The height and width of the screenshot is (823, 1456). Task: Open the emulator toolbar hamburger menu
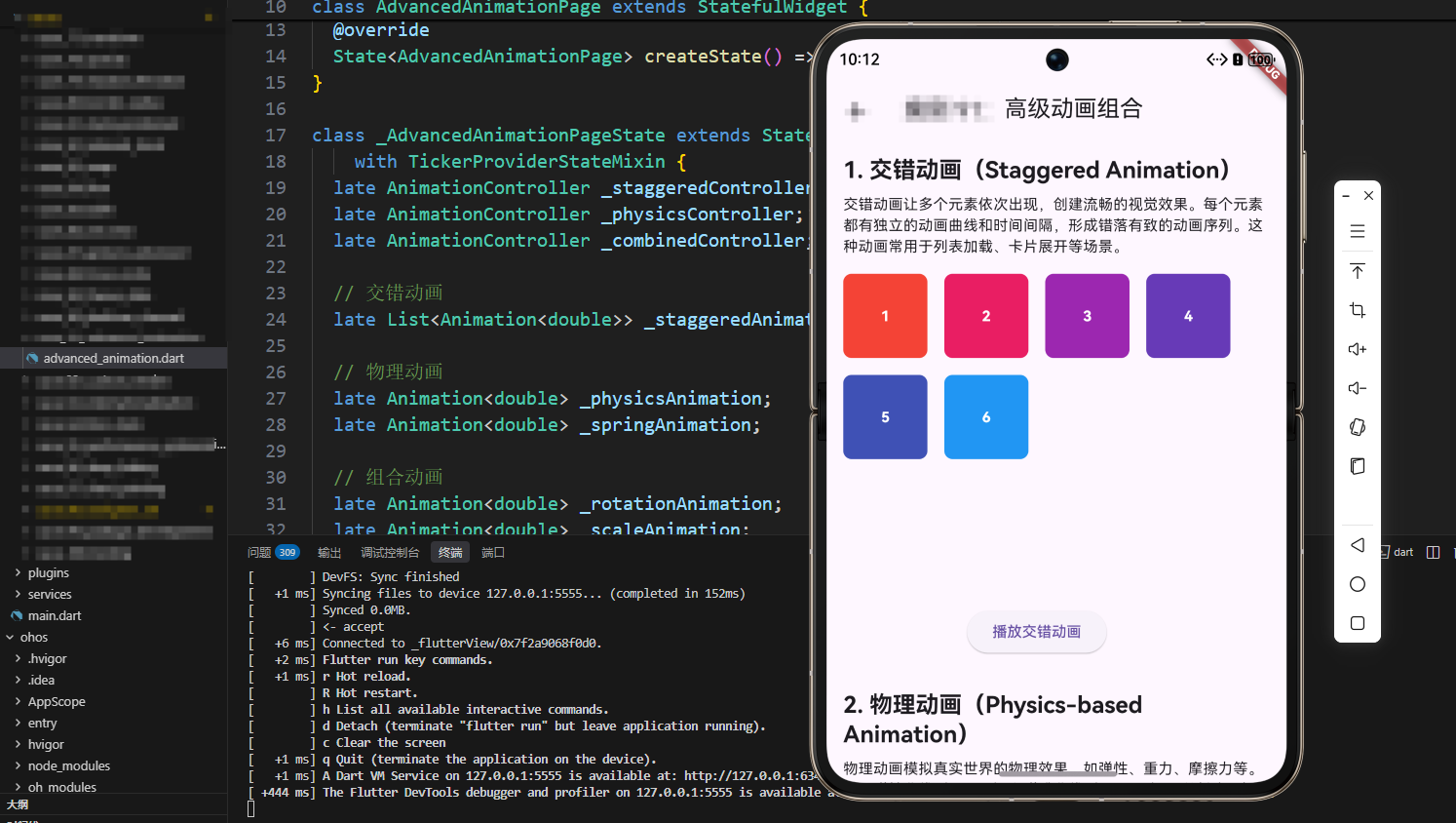coord(1358,232)
